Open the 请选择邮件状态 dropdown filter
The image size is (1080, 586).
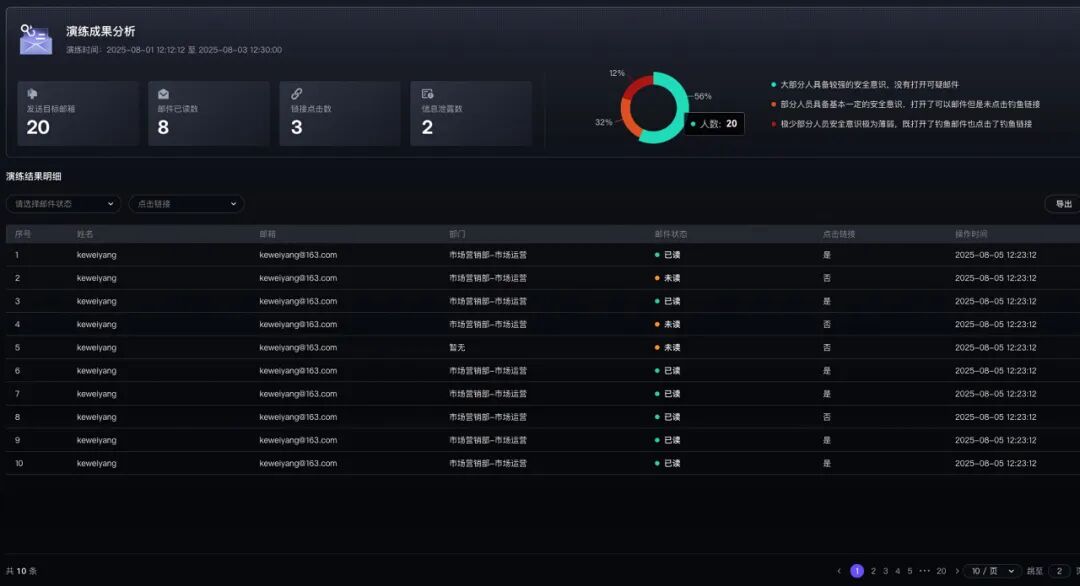[63, 204]
